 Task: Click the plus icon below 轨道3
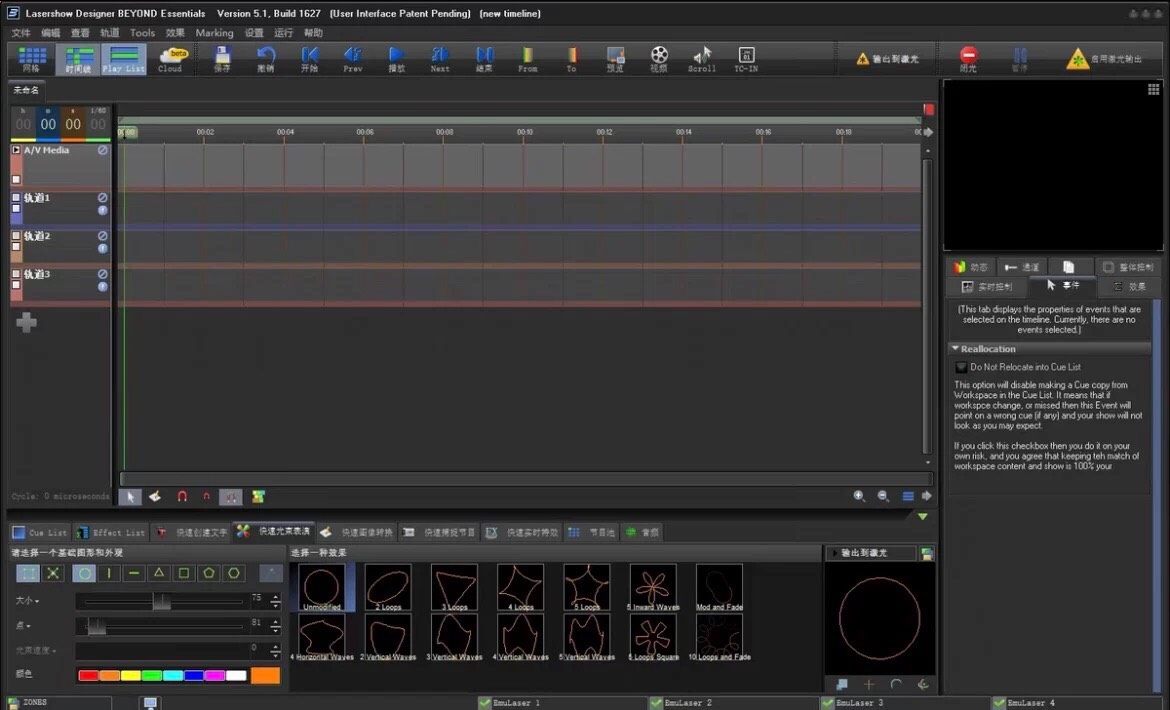tap(27, 322)
